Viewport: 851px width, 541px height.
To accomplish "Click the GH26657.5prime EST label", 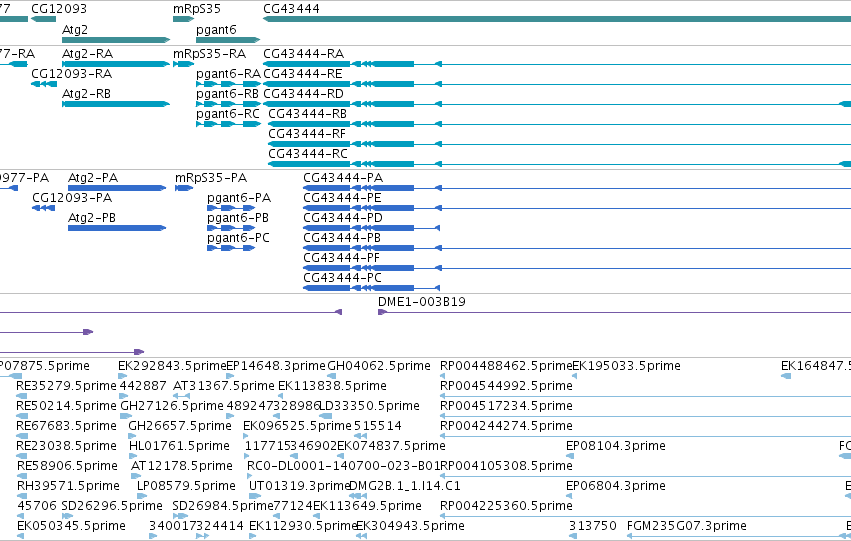I will [x=180, y=427].
